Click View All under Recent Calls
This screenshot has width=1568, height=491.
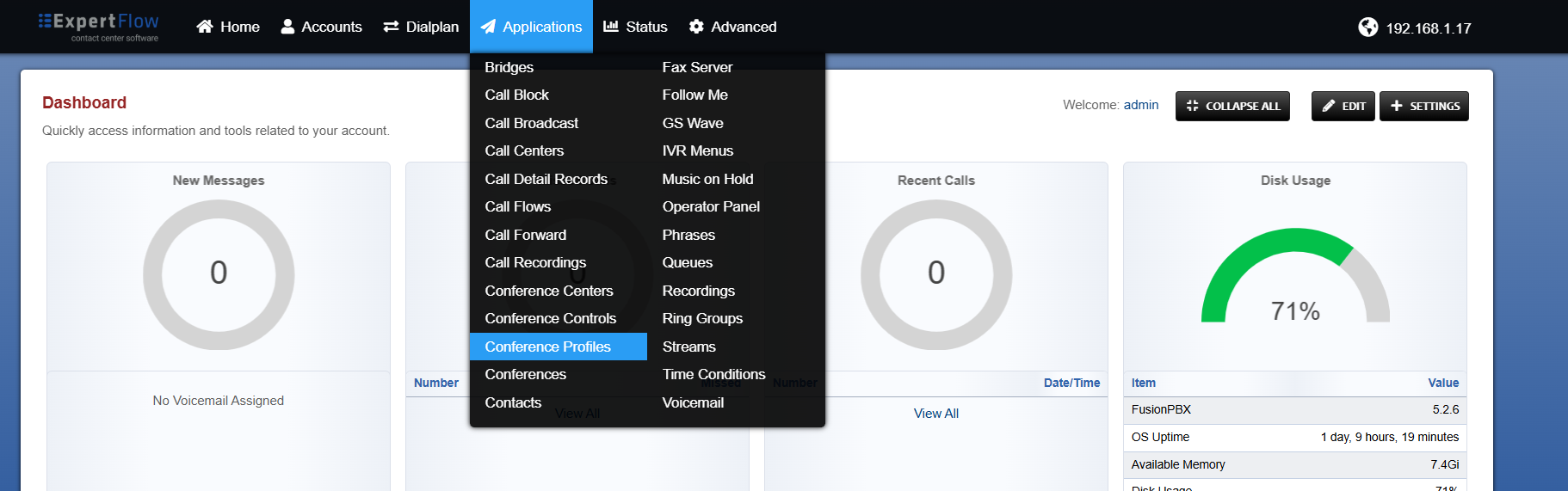936,414
